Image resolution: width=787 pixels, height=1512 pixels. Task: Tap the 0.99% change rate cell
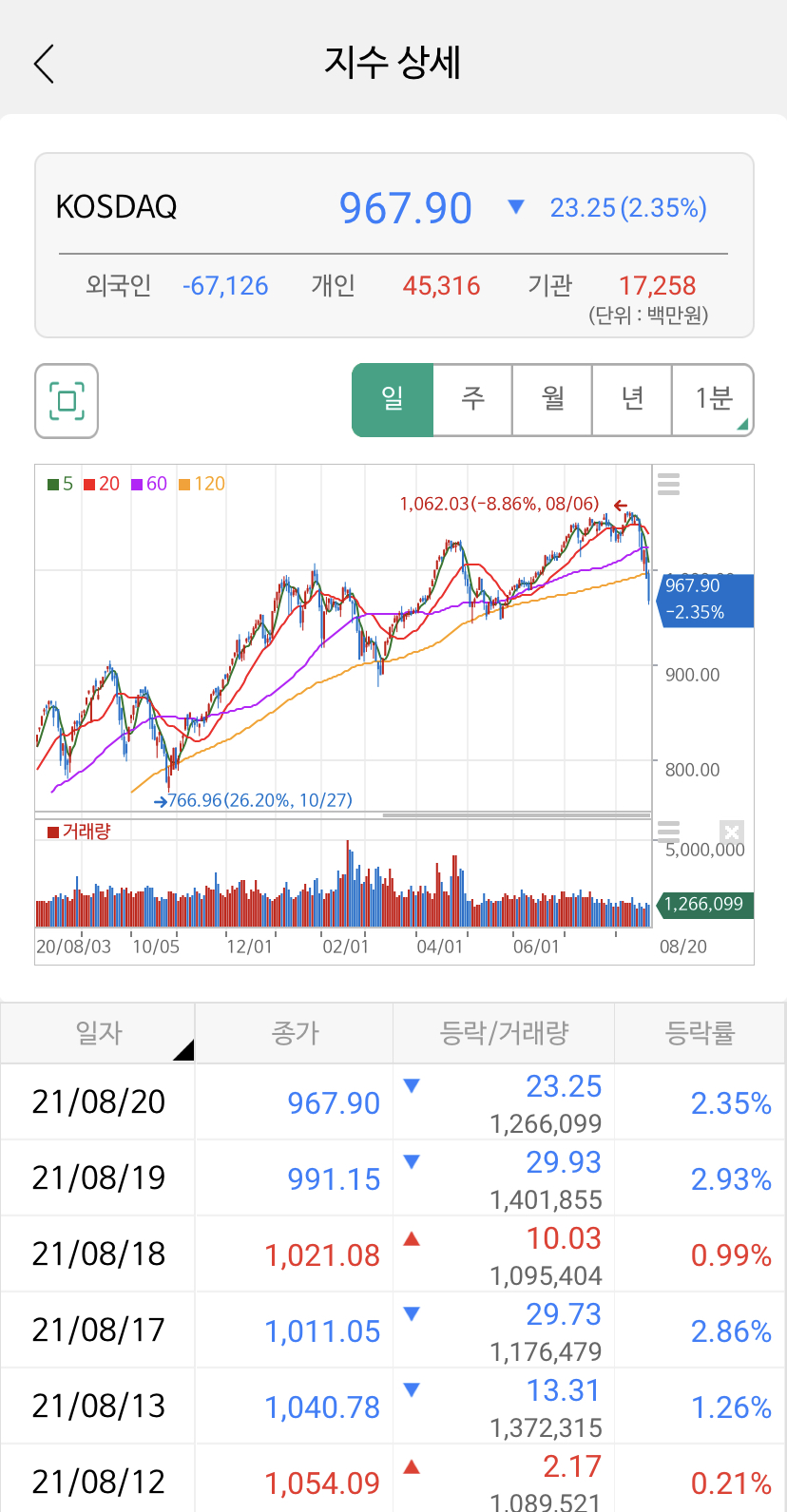[731, 1254]
